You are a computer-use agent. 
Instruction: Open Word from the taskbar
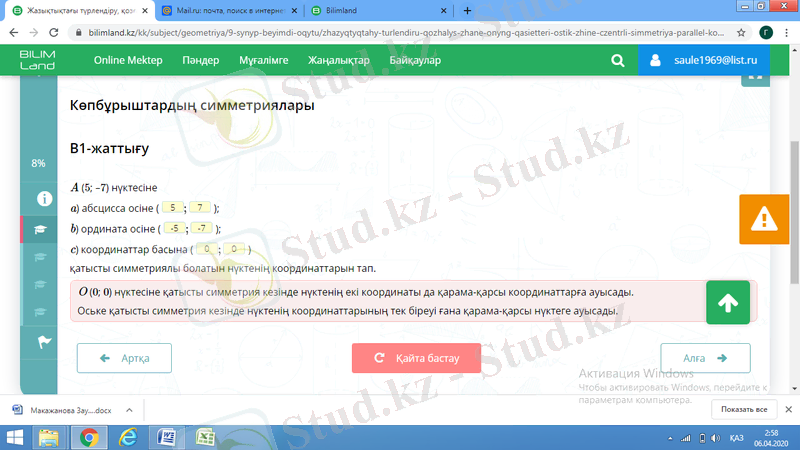coord(166,438)
